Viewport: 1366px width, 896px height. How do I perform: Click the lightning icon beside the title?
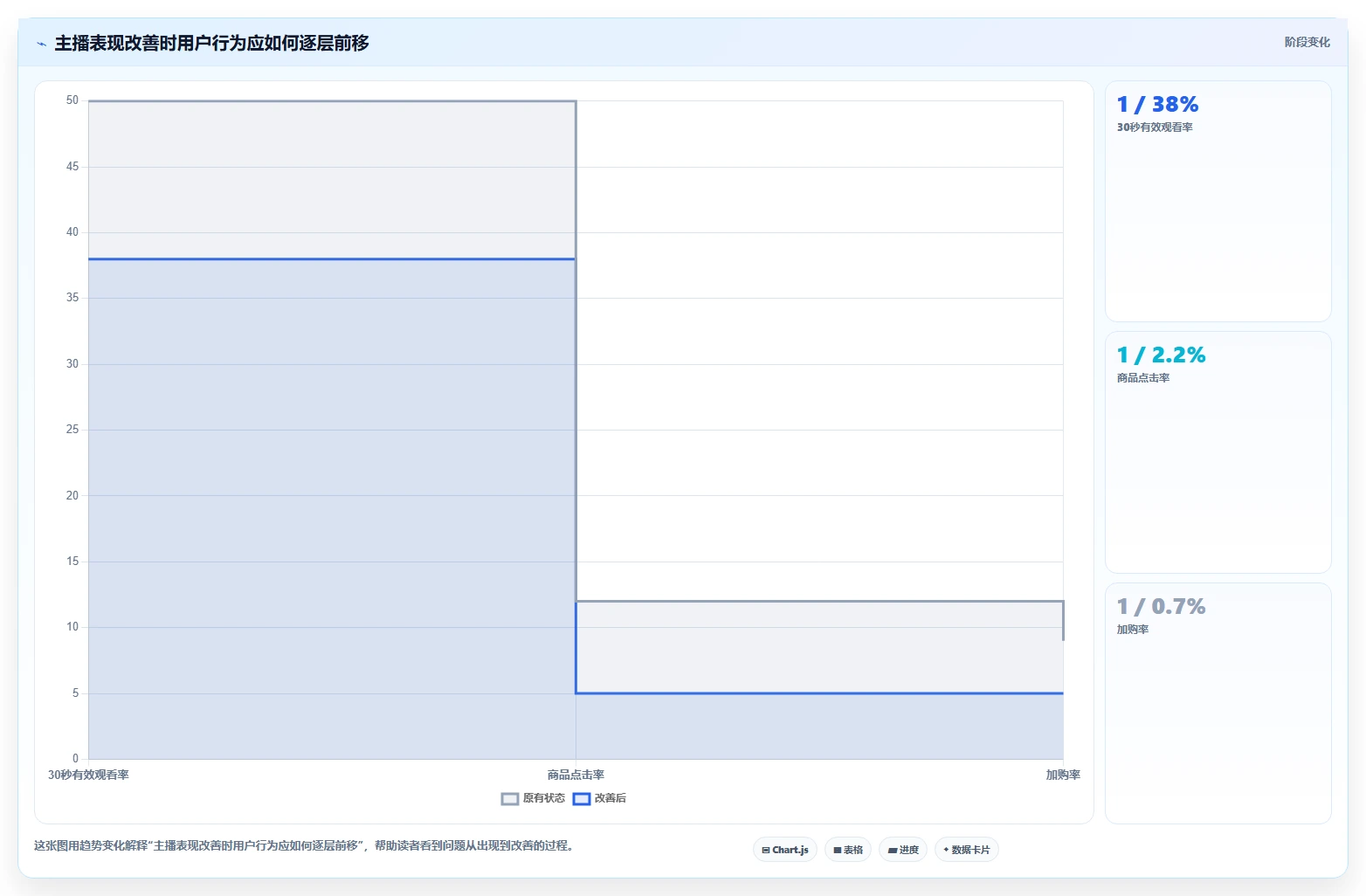(41, 44)
